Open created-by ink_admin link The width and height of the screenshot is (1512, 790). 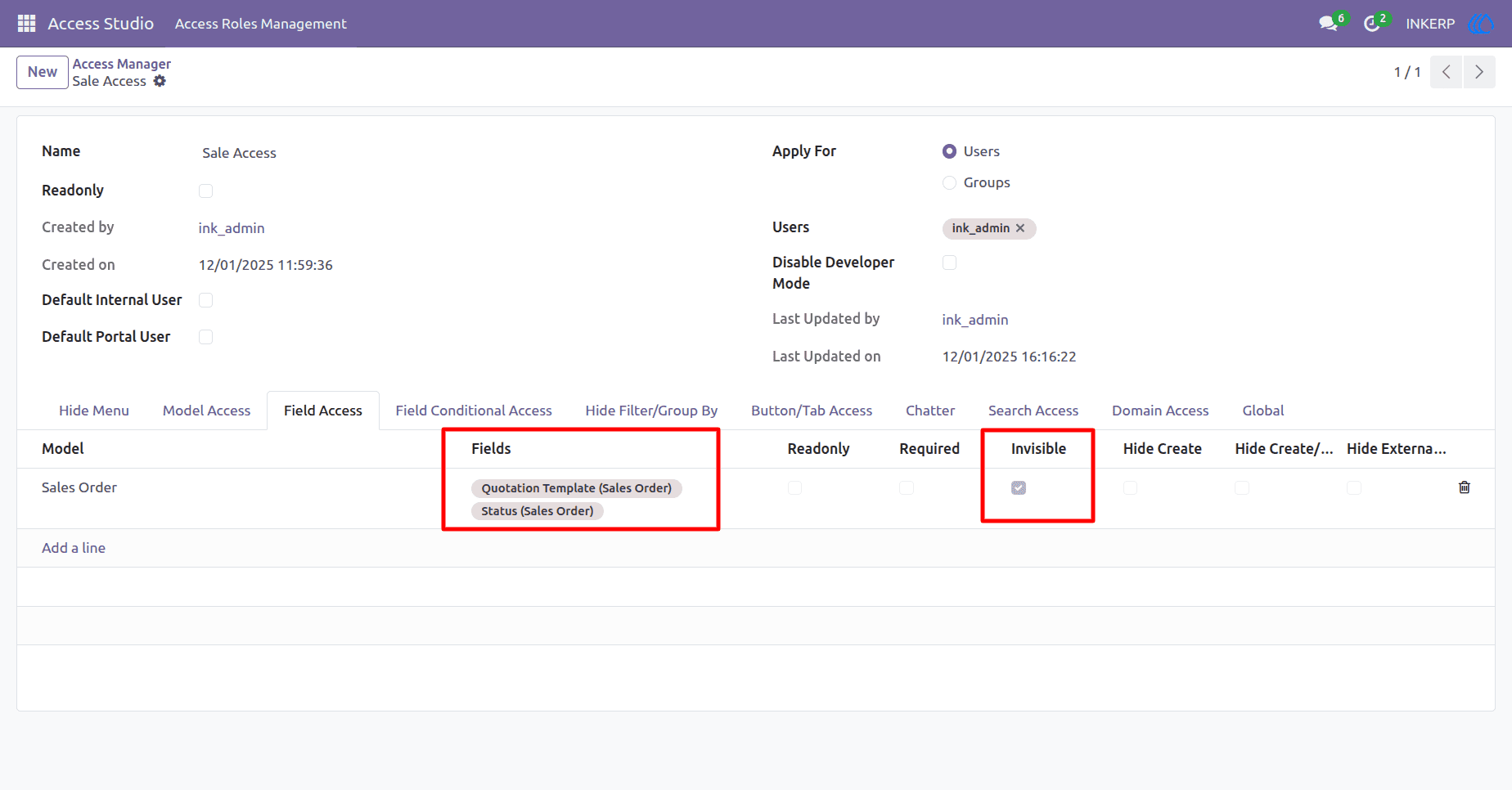(x=232, y=228)
